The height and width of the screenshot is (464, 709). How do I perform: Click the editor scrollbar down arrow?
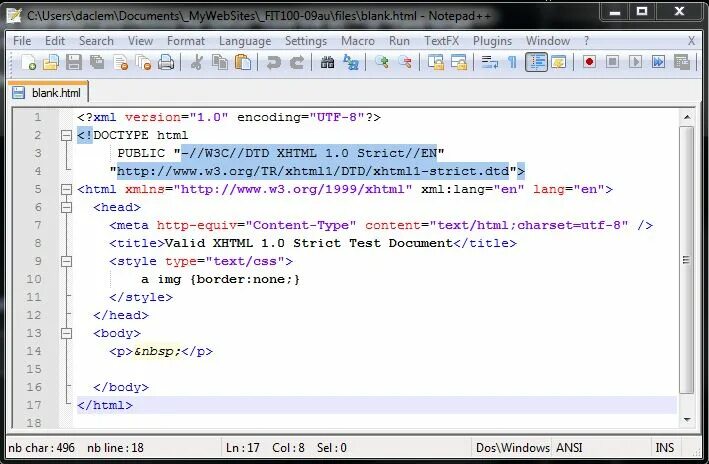[x=687, y=420]
